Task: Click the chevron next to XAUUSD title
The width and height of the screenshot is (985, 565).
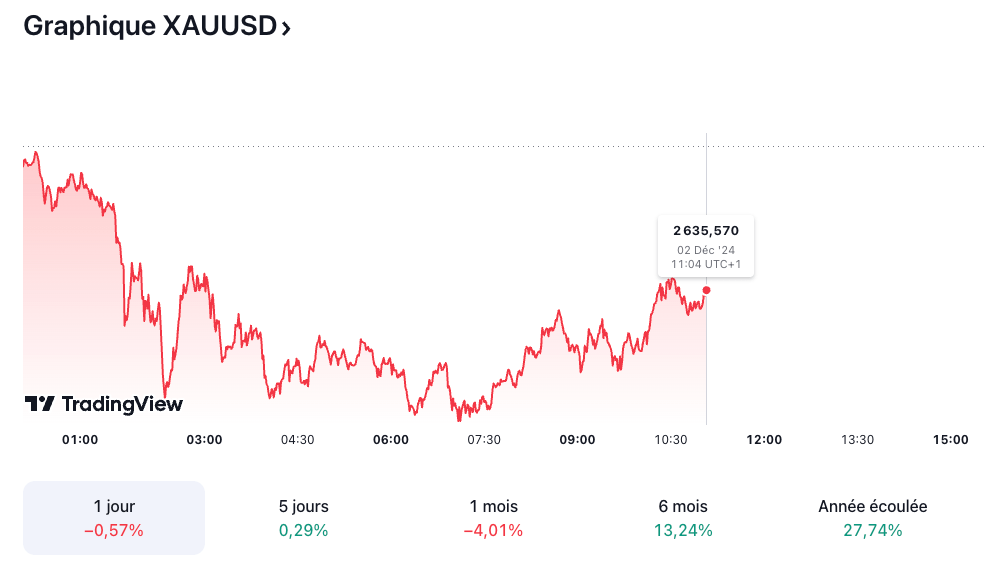Action: pos(286,28)
